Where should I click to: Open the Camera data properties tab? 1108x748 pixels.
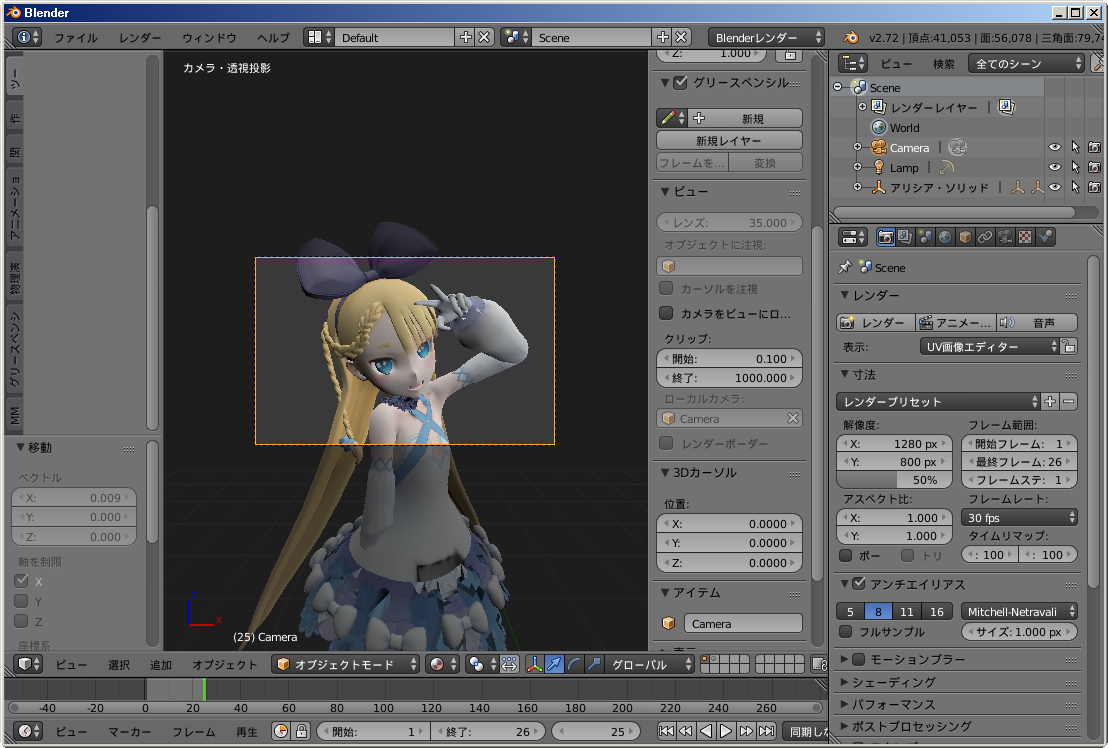(x=1004, y=237)
